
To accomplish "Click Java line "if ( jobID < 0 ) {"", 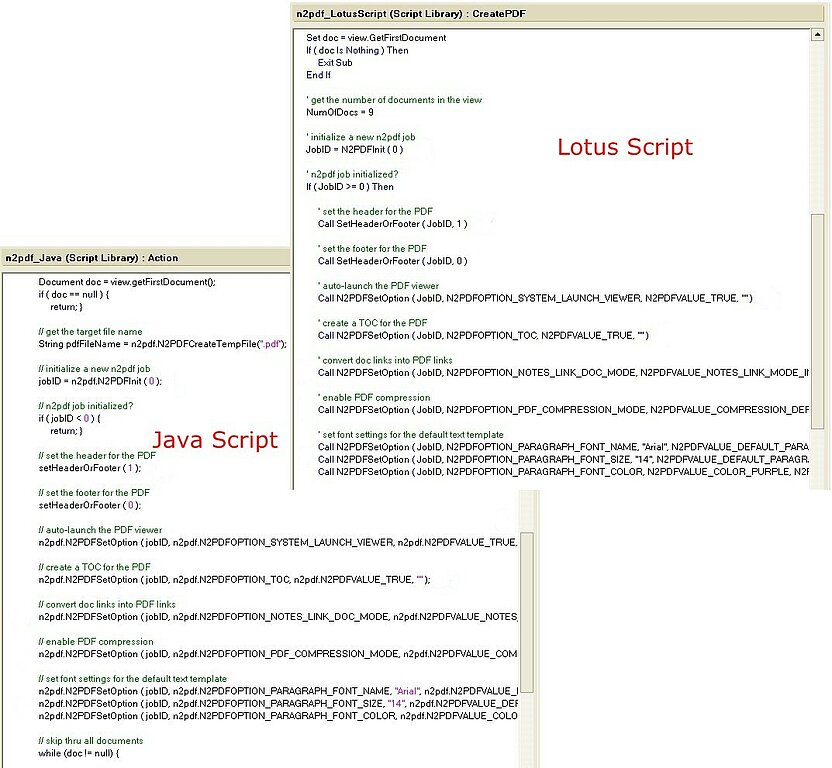I will tap(69, 418).
